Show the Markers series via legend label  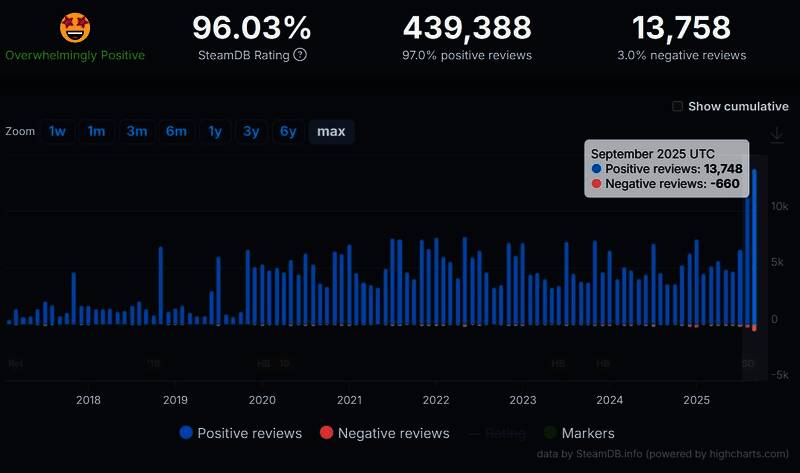tap(588, 433)
